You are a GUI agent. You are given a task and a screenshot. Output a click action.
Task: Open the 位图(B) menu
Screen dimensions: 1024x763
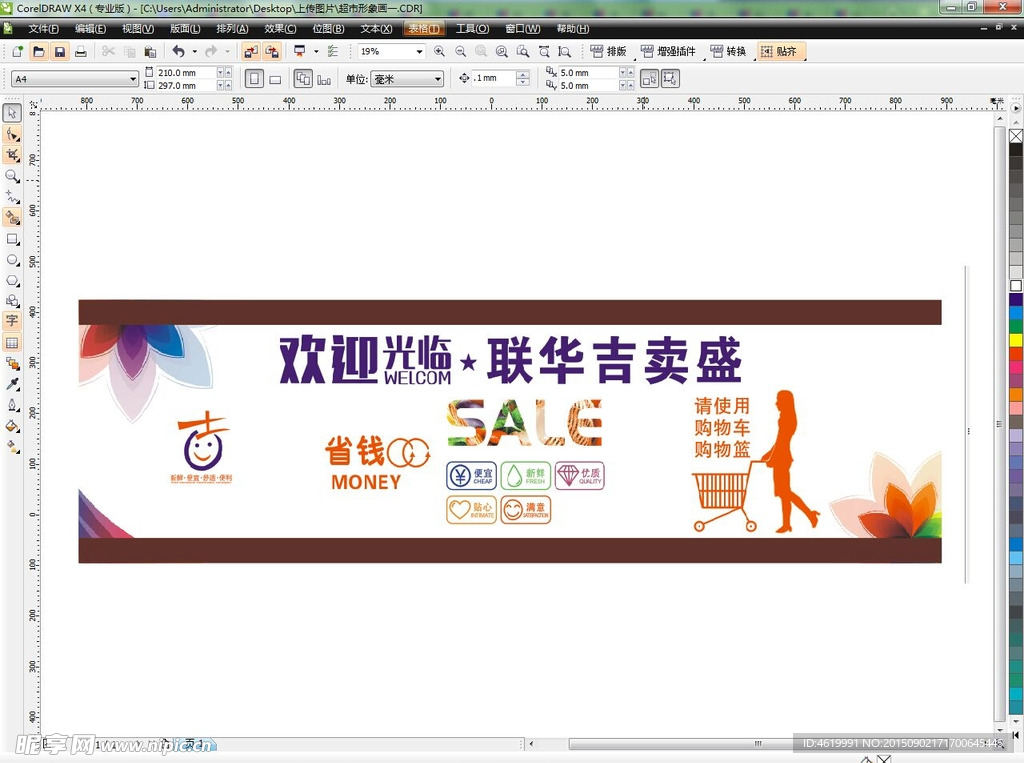[x=328, y=29]
